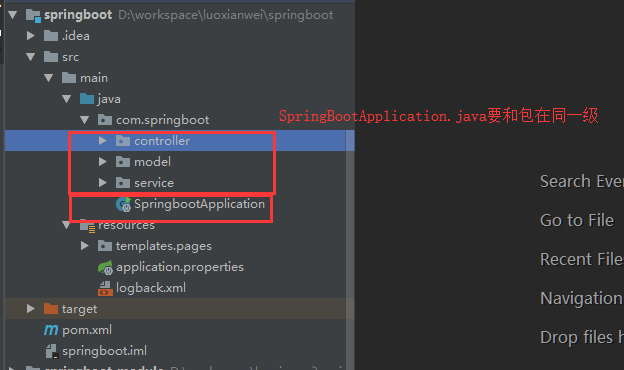Select the controller package label

162,141
